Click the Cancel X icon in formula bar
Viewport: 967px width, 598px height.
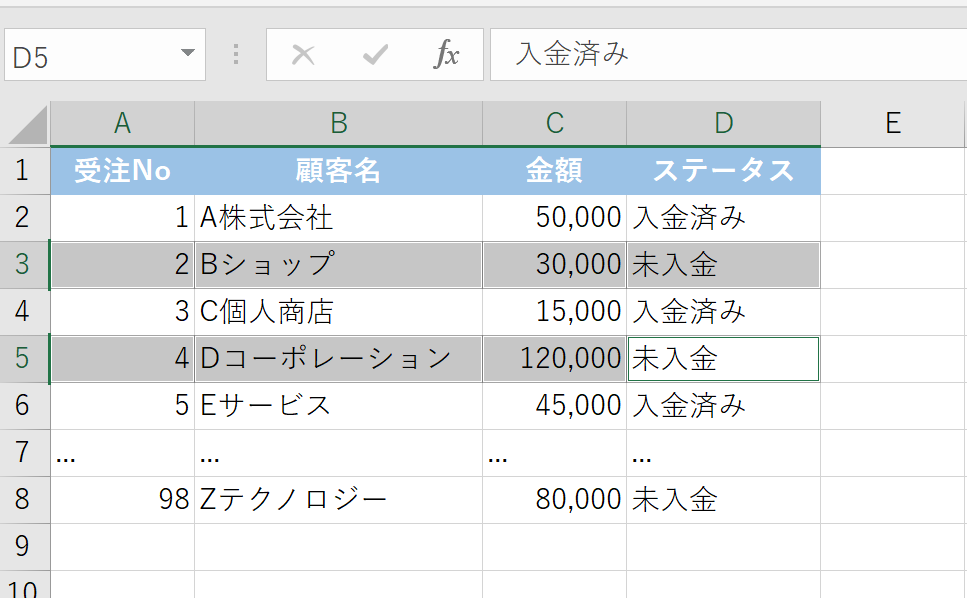pos(302,54)
